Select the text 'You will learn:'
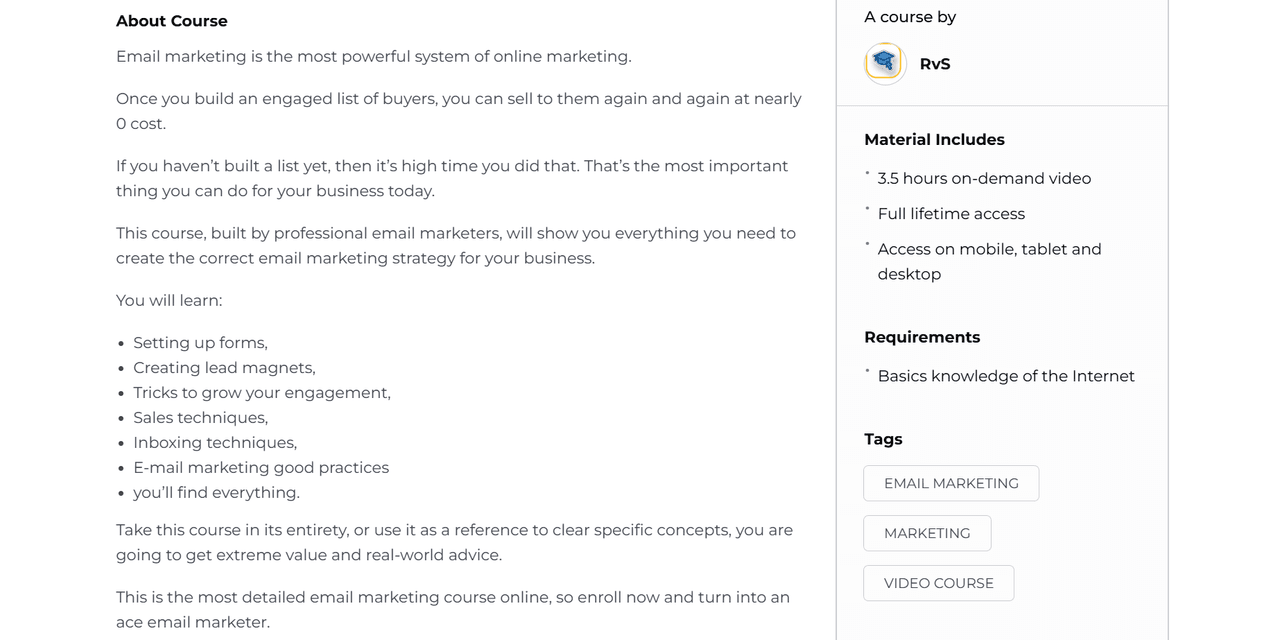The width and height of the screenshot is (1280, 640). pos(169,300)
